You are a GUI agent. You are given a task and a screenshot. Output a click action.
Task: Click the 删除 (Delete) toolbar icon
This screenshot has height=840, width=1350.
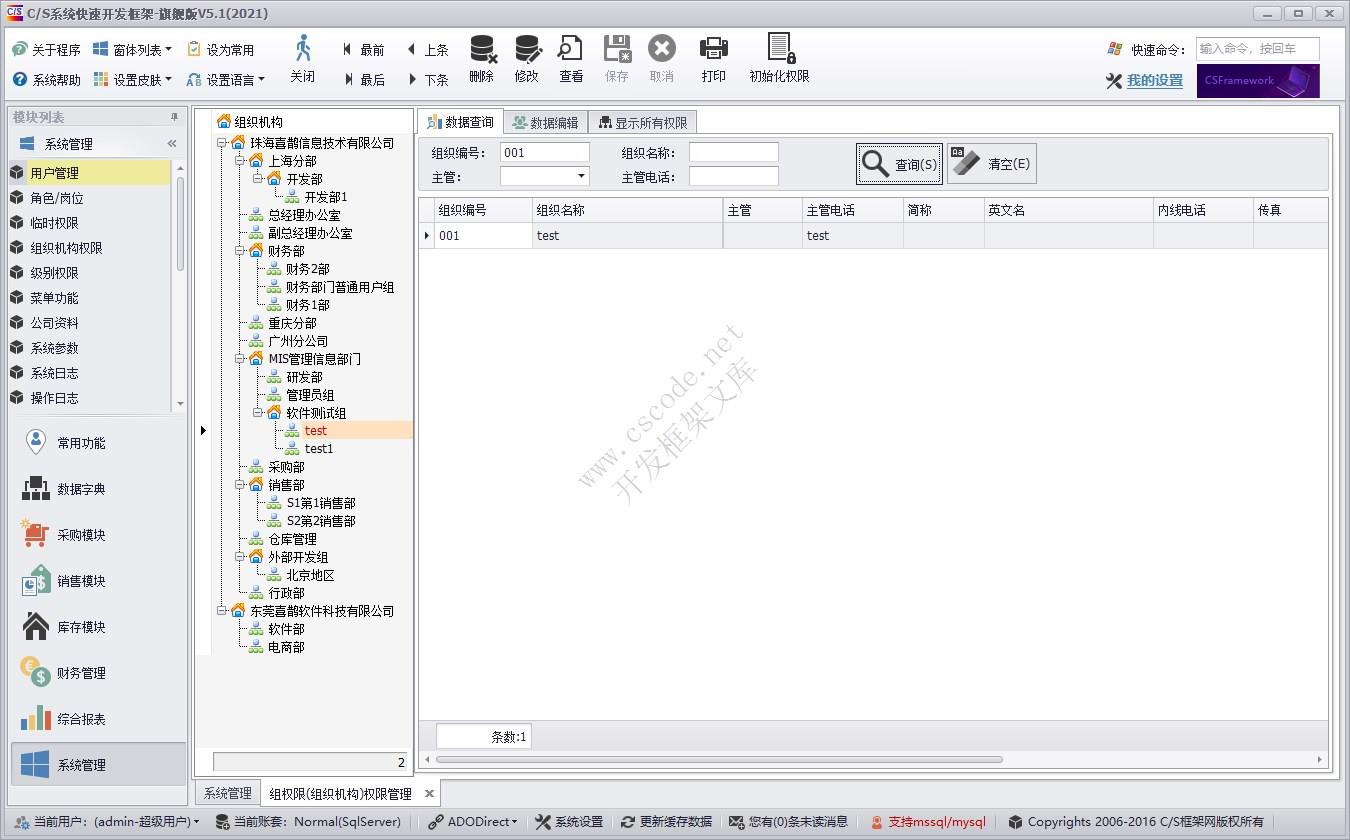pyautogui.click(x=481, y=58)
